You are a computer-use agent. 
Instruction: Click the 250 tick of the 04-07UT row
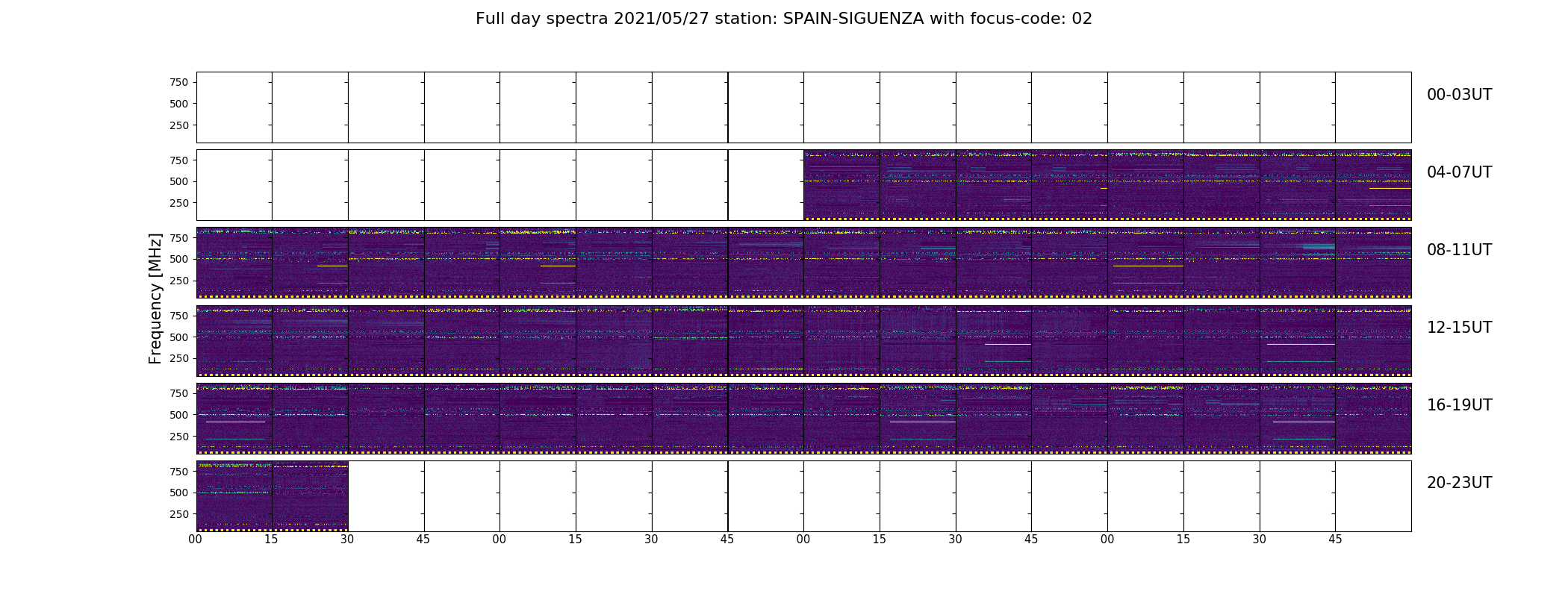(179, 203)
